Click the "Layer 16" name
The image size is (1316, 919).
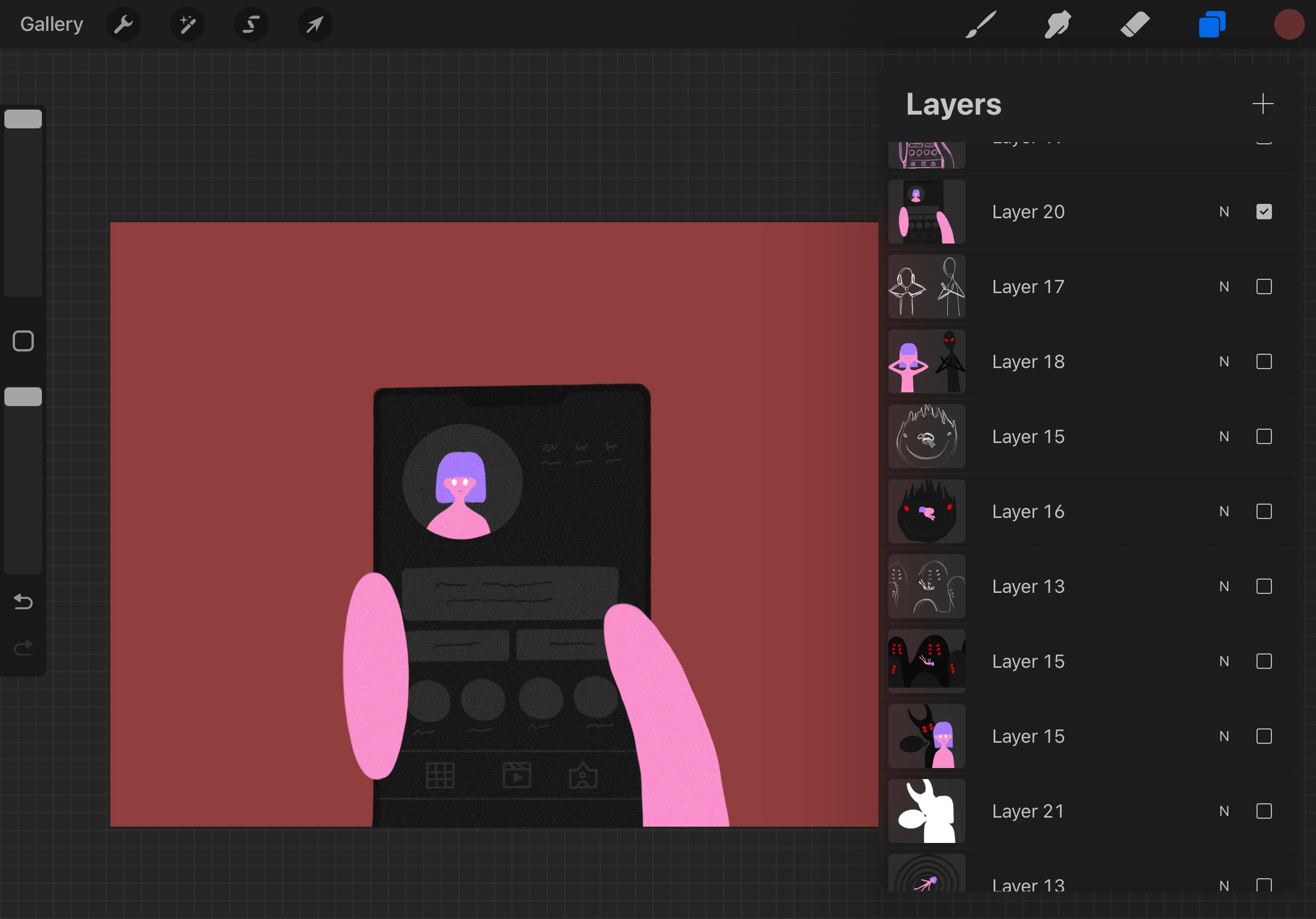point(1028,512)
